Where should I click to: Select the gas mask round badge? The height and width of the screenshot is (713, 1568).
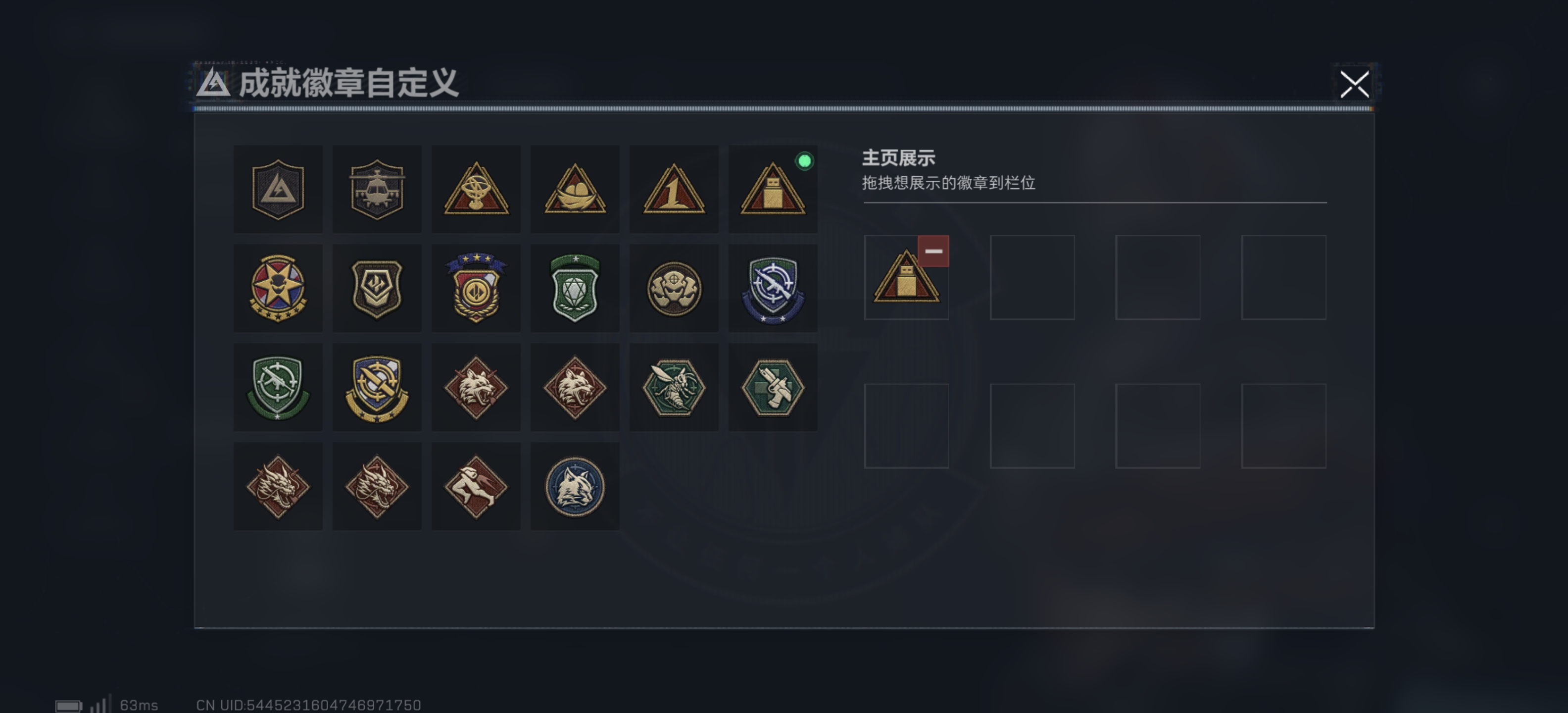[x=674, y=288]
